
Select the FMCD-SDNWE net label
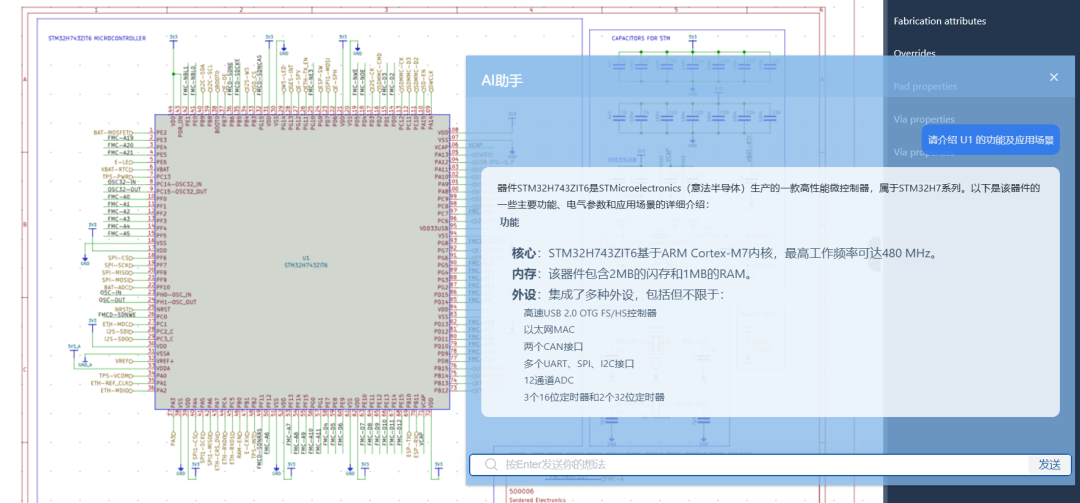coord(116,315)
